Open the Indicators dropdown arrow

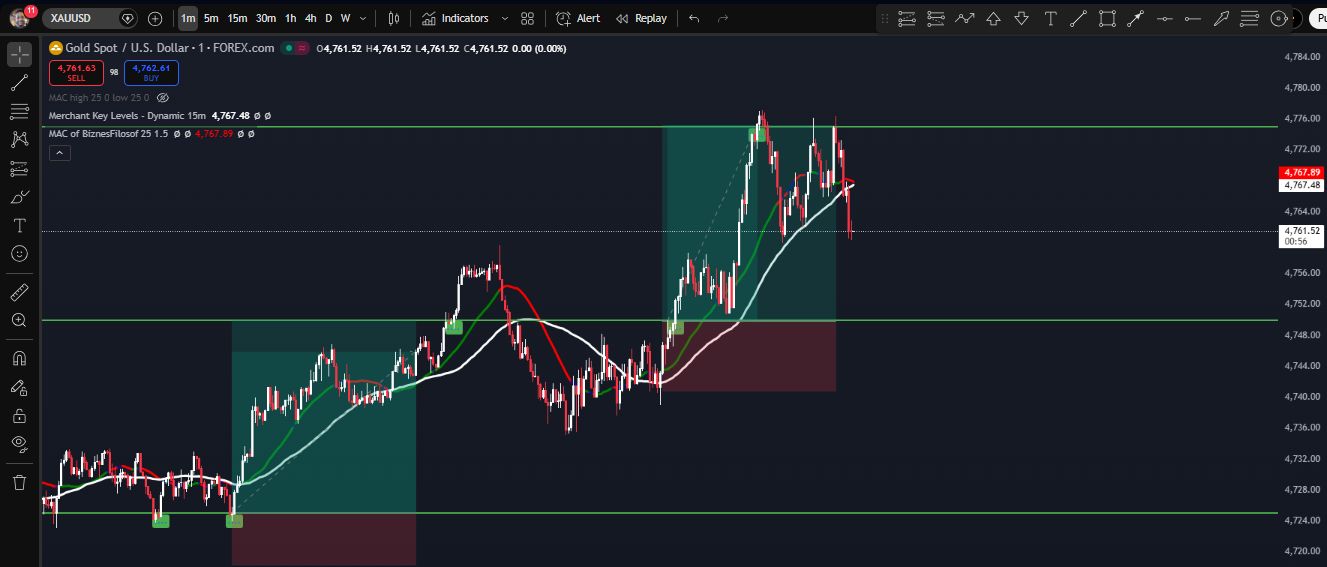pyautogui.click(x=504, y=18)
